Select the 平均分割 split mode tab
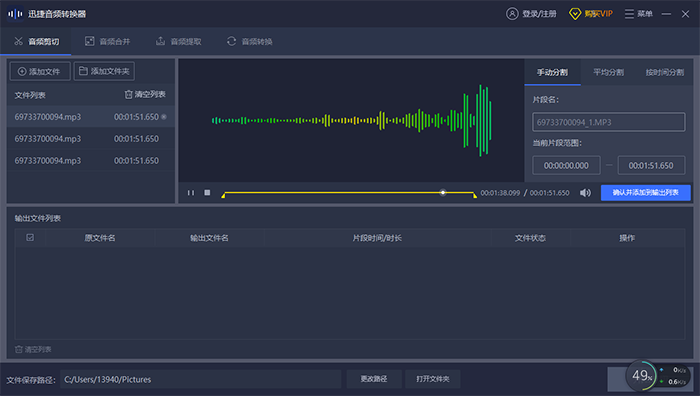The width and height of the screenshot is (700, 396). point(608,72)
